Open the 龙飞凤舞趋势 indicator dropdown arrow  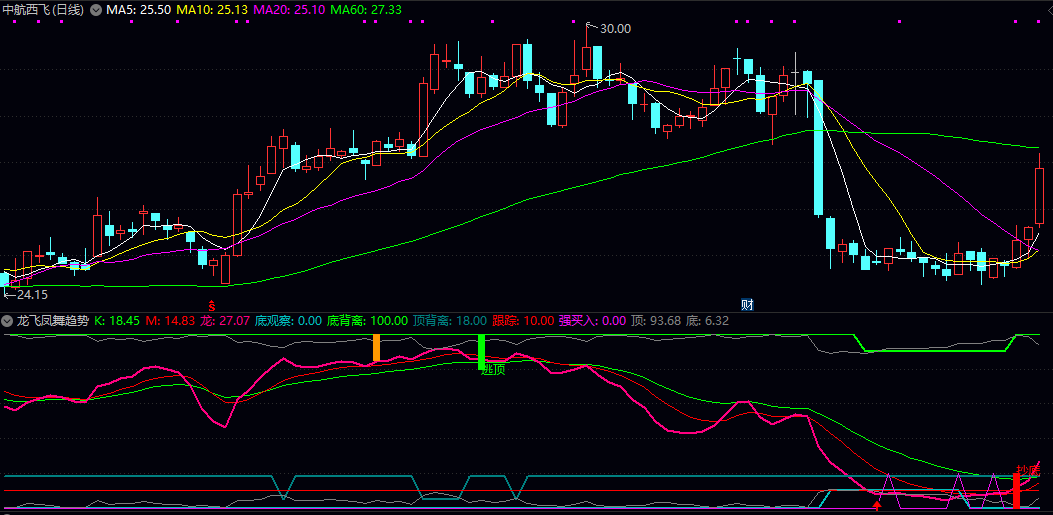8,321
